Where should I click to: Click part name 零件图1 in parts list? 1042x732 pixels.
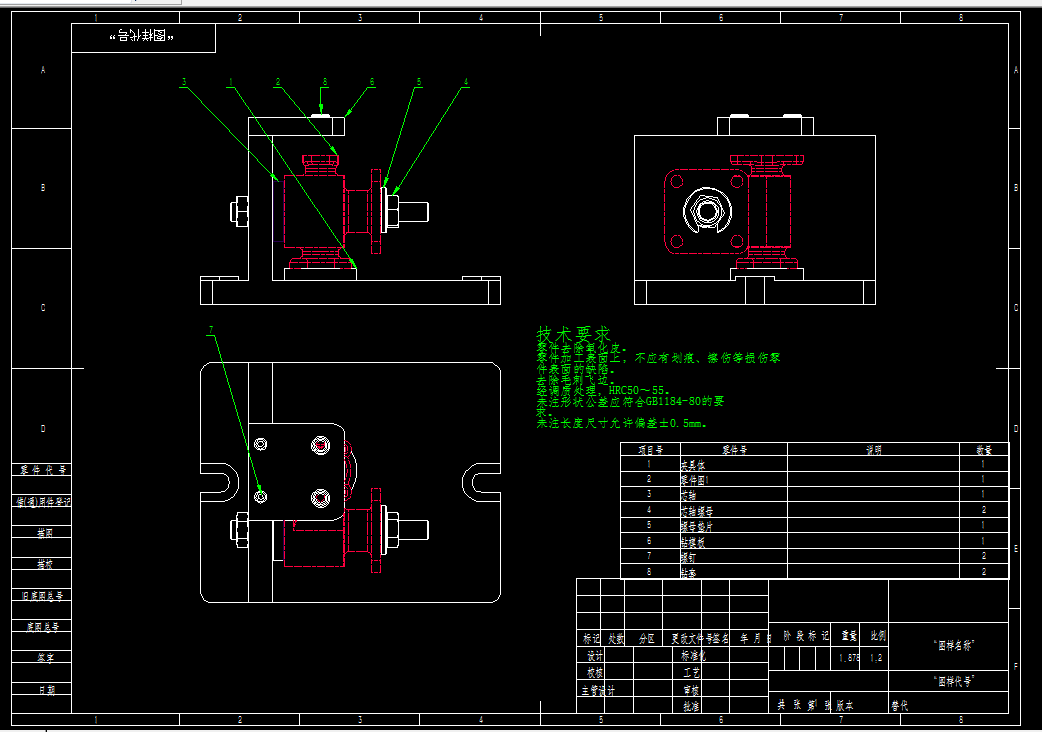coord(694,480)
